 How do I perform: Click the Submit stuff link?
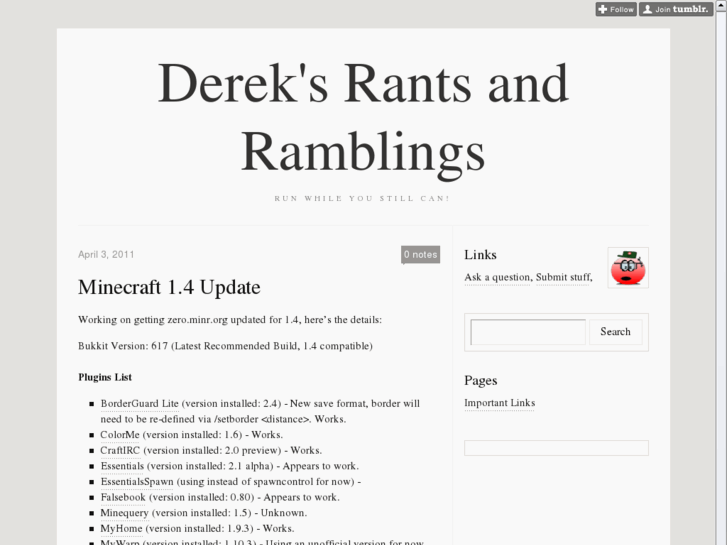[563, 277]
